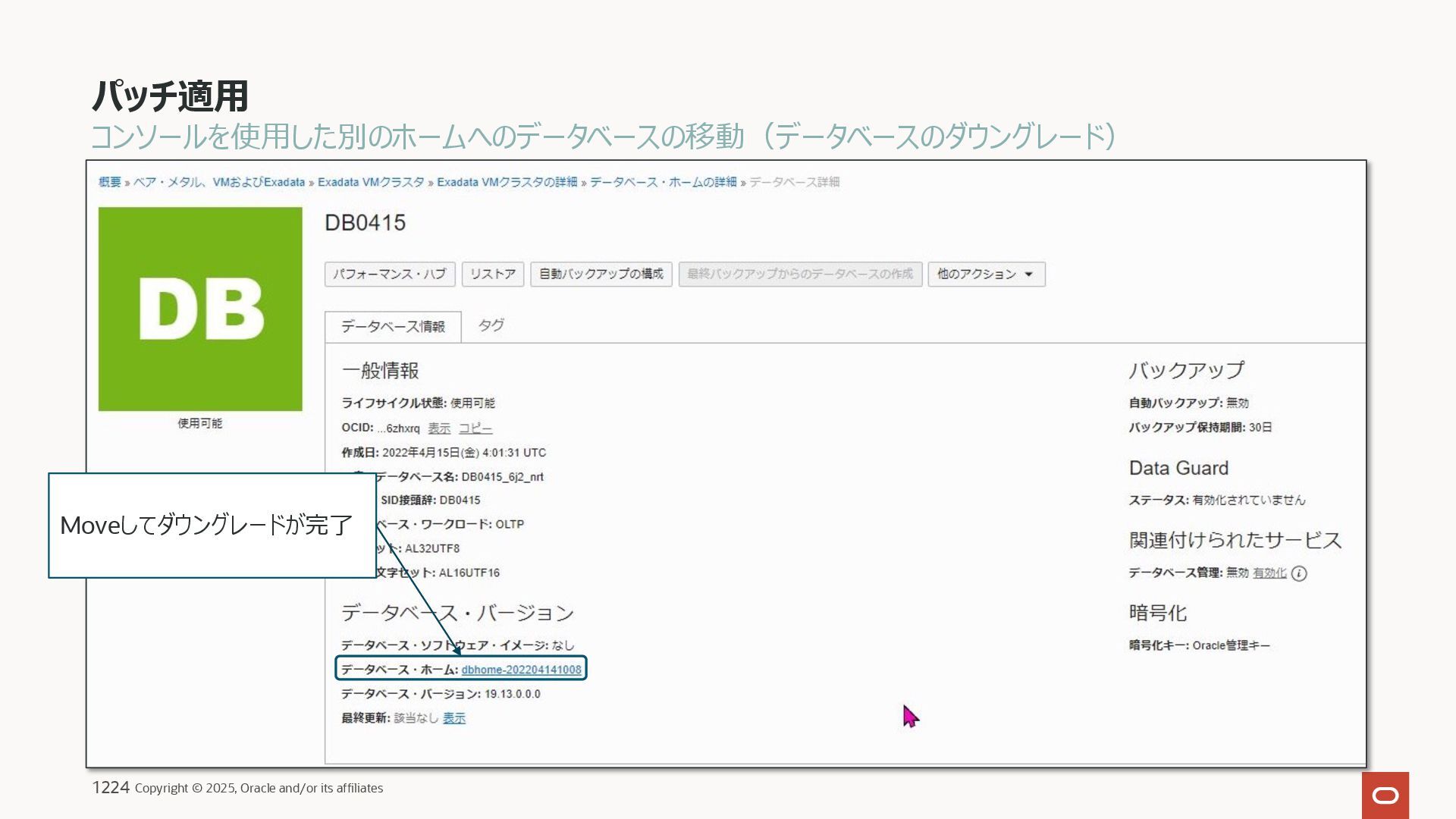Navigate to Exadata VMクラスタ breadcrumb
Screen dimensions: 1456x819
coord(371,182)
